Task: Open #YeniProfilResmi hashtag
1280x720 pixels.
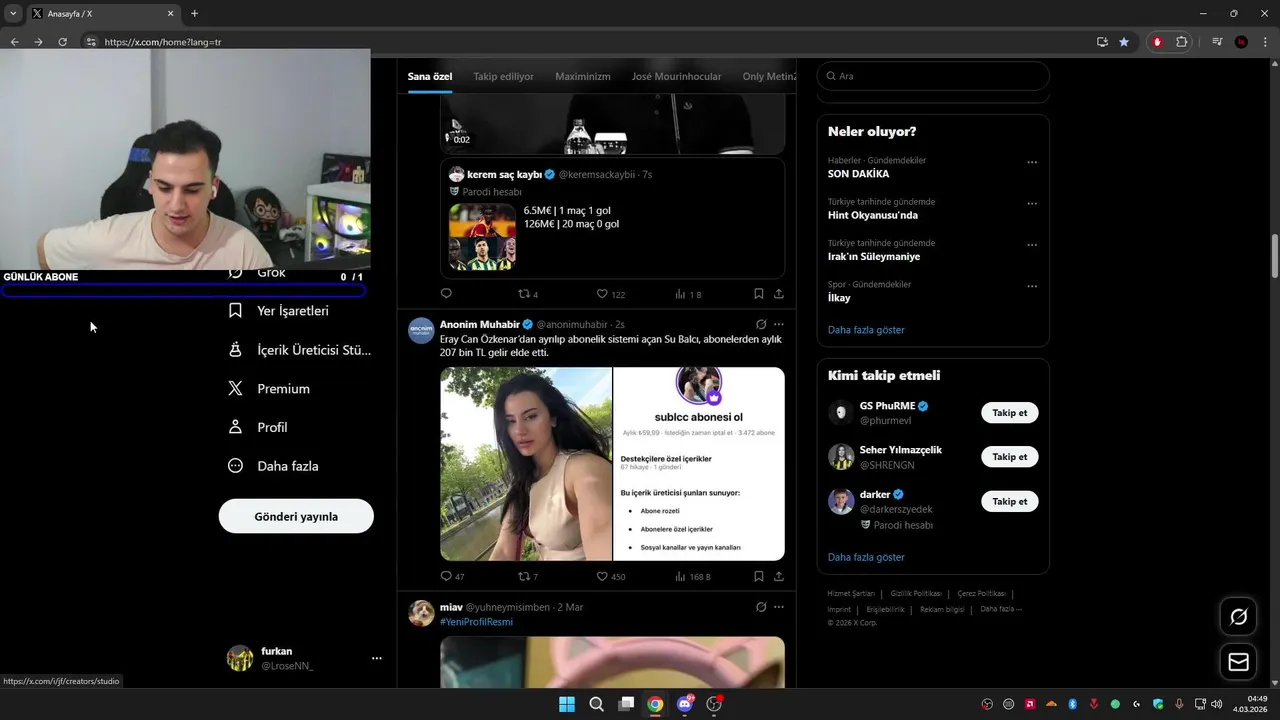Action: pos(476,622)
